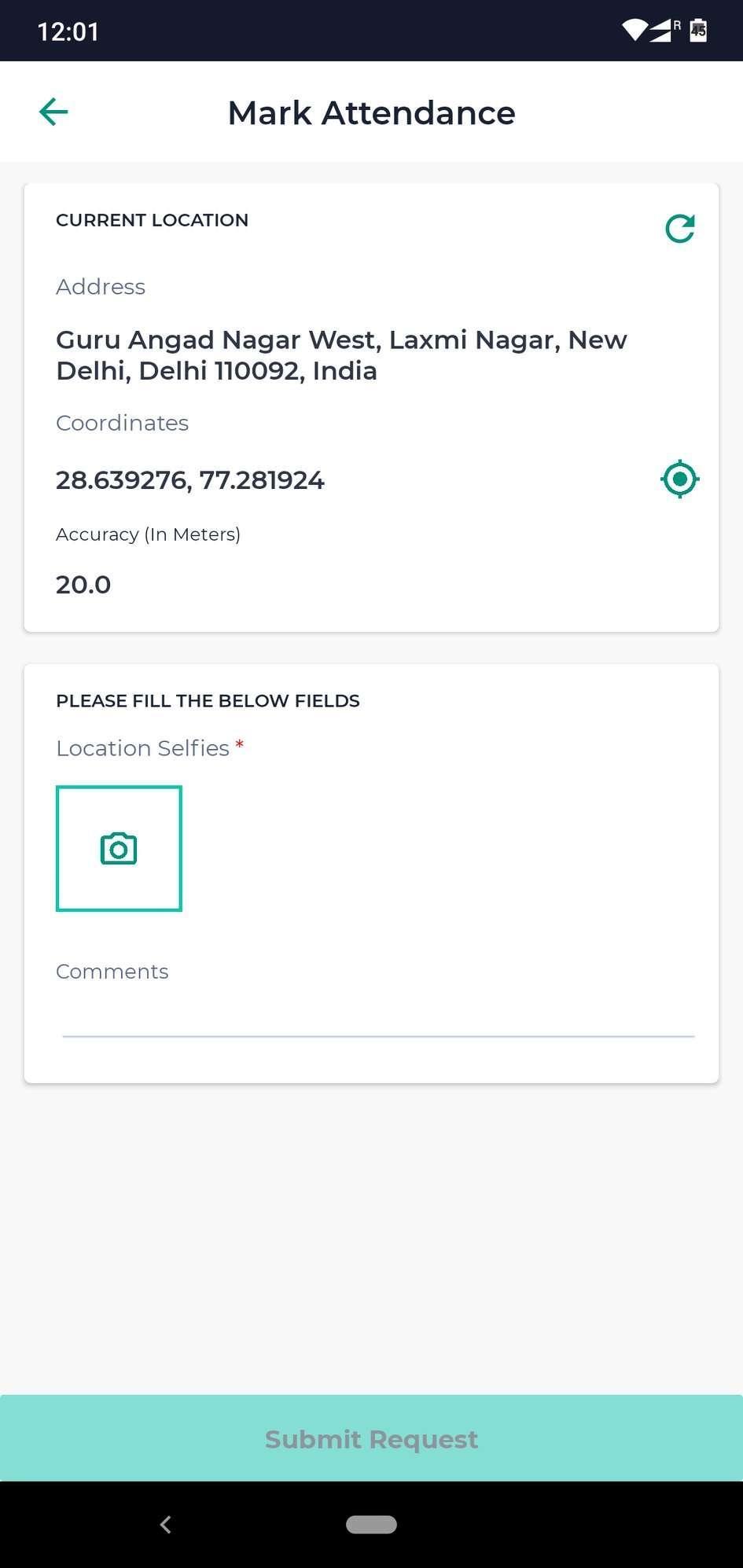Tap the cellular signal icon
The image size is (743, 1568).
663,31
